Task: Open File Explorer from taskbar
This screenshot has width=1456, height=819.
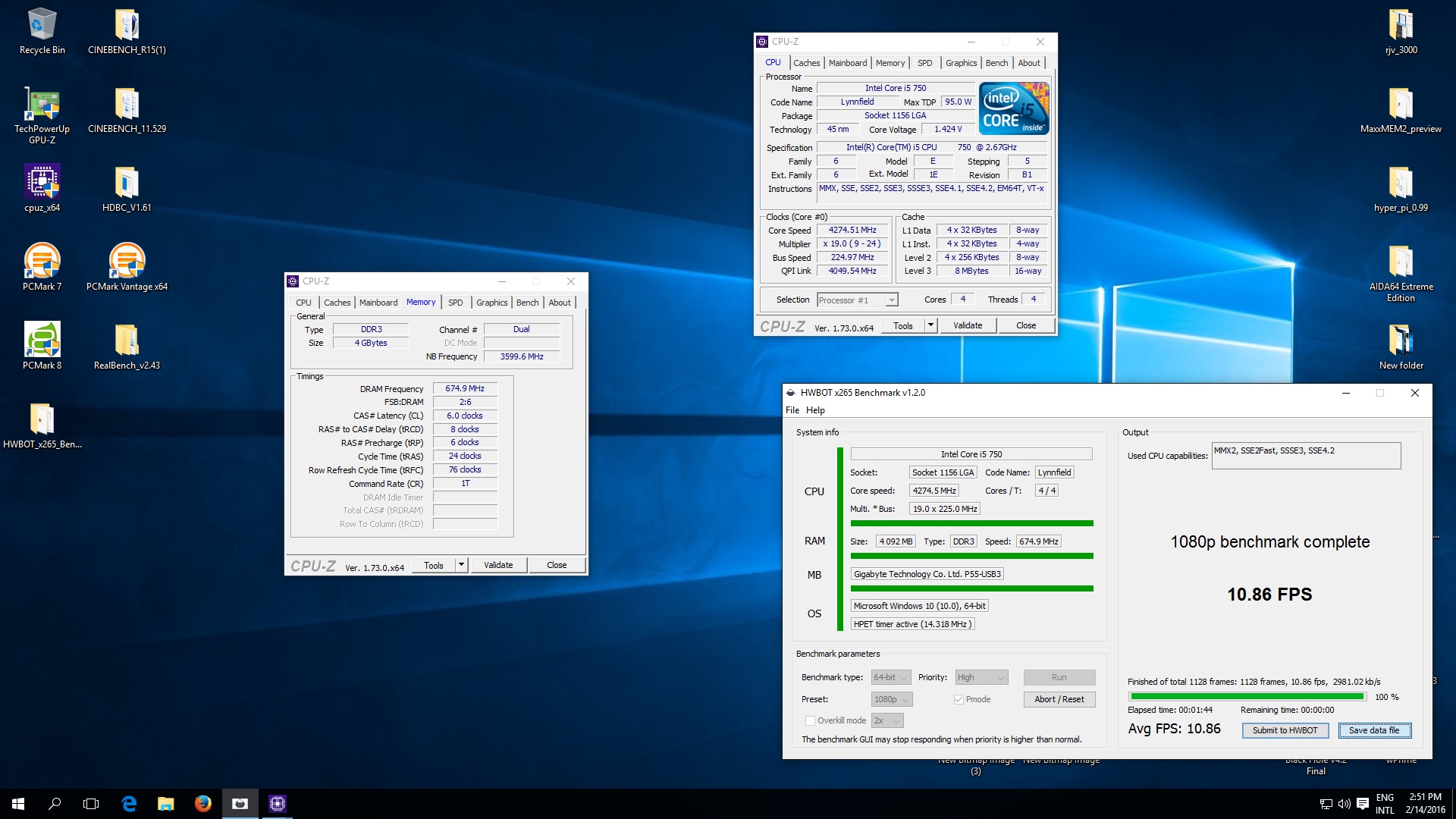Action: pyautogui.click(x=165, y=804)
